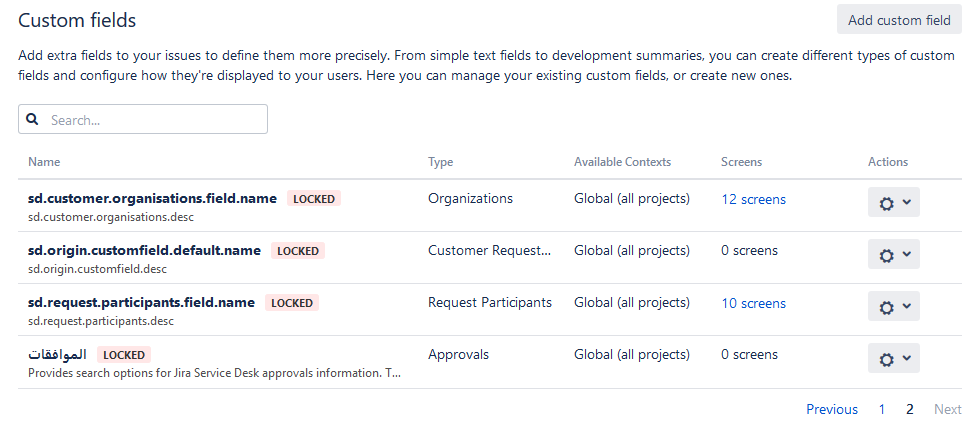The width and height of the screenshot is (976, 443).
Task: Focus the Search custom fields input
Action: (x=143, y=119)
